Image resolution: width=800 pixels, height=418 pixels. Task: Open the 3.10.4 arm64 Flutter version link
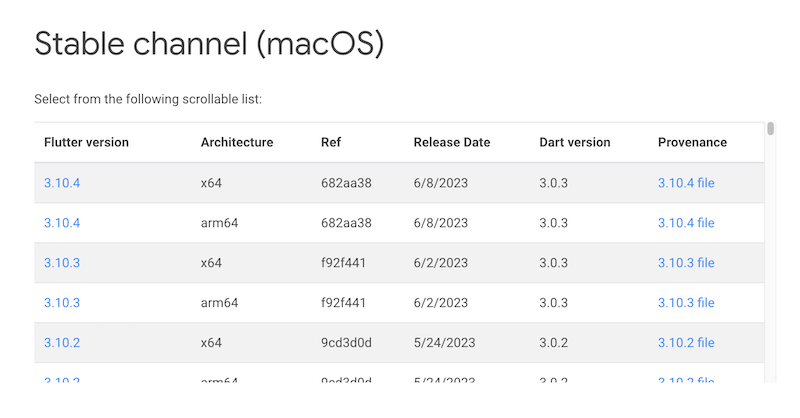[x=62, y=223]
